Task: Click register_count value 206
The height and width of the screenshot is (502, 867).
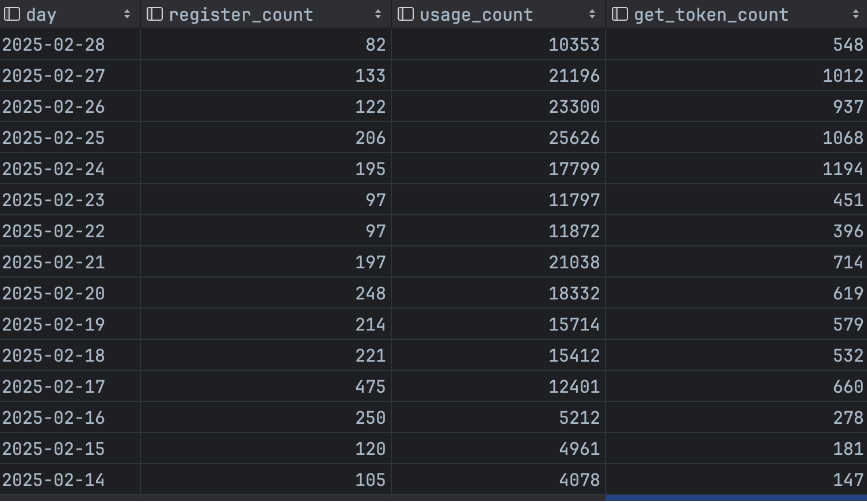Action: pos(370,138)
